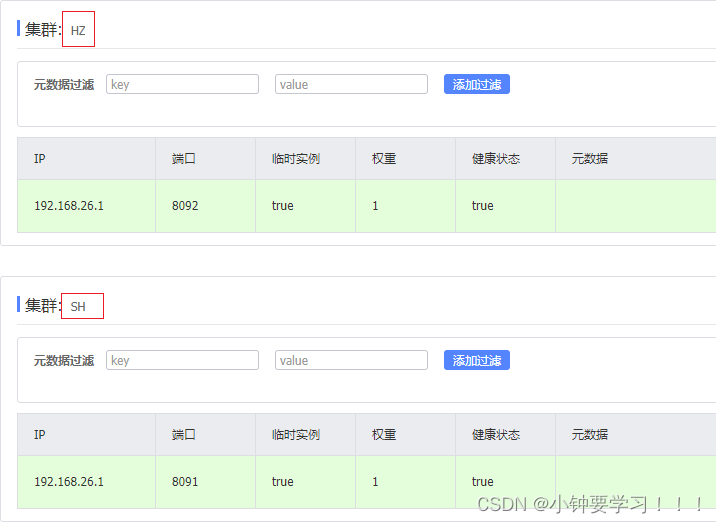Select the SH cluster name text
The width and height of the screenshot is (716, 523).
coord(78,306)
